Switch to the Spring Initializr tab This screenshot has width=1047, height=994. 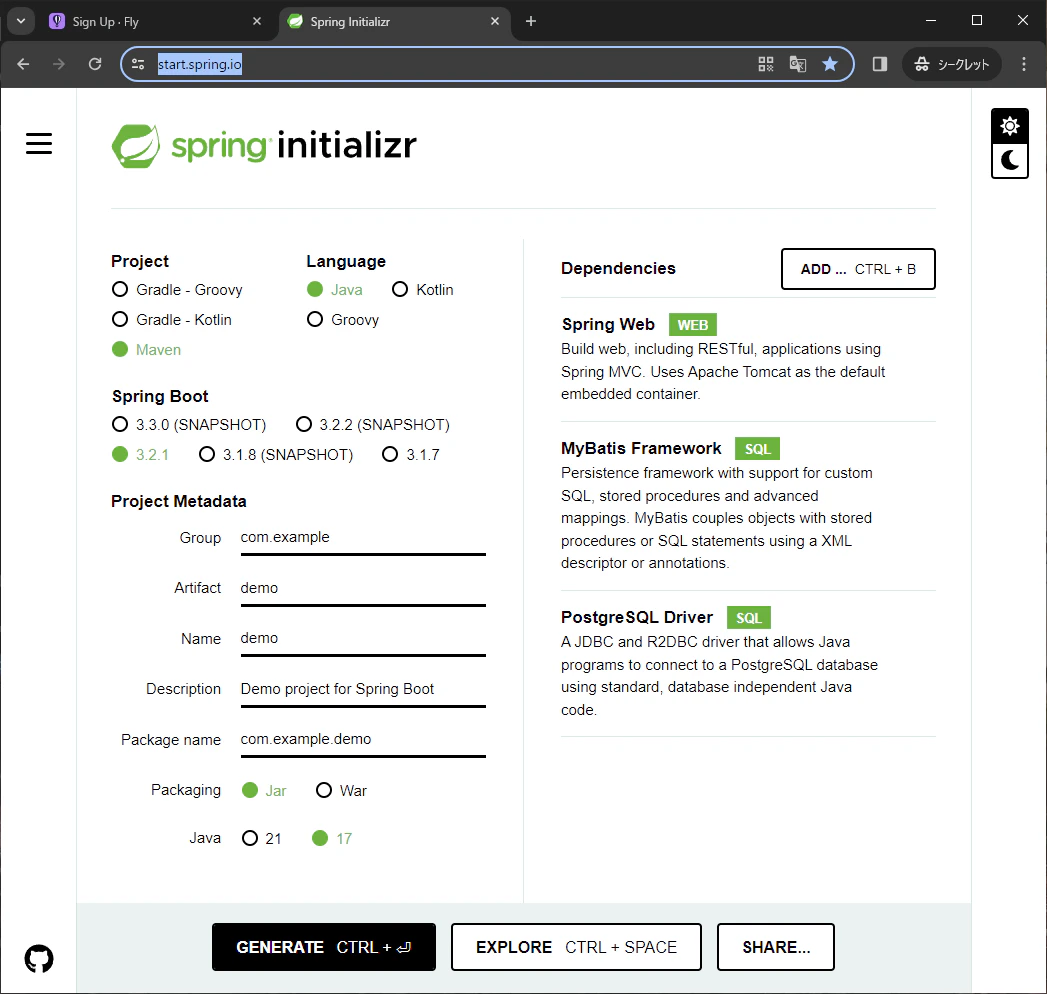[394, 21]
